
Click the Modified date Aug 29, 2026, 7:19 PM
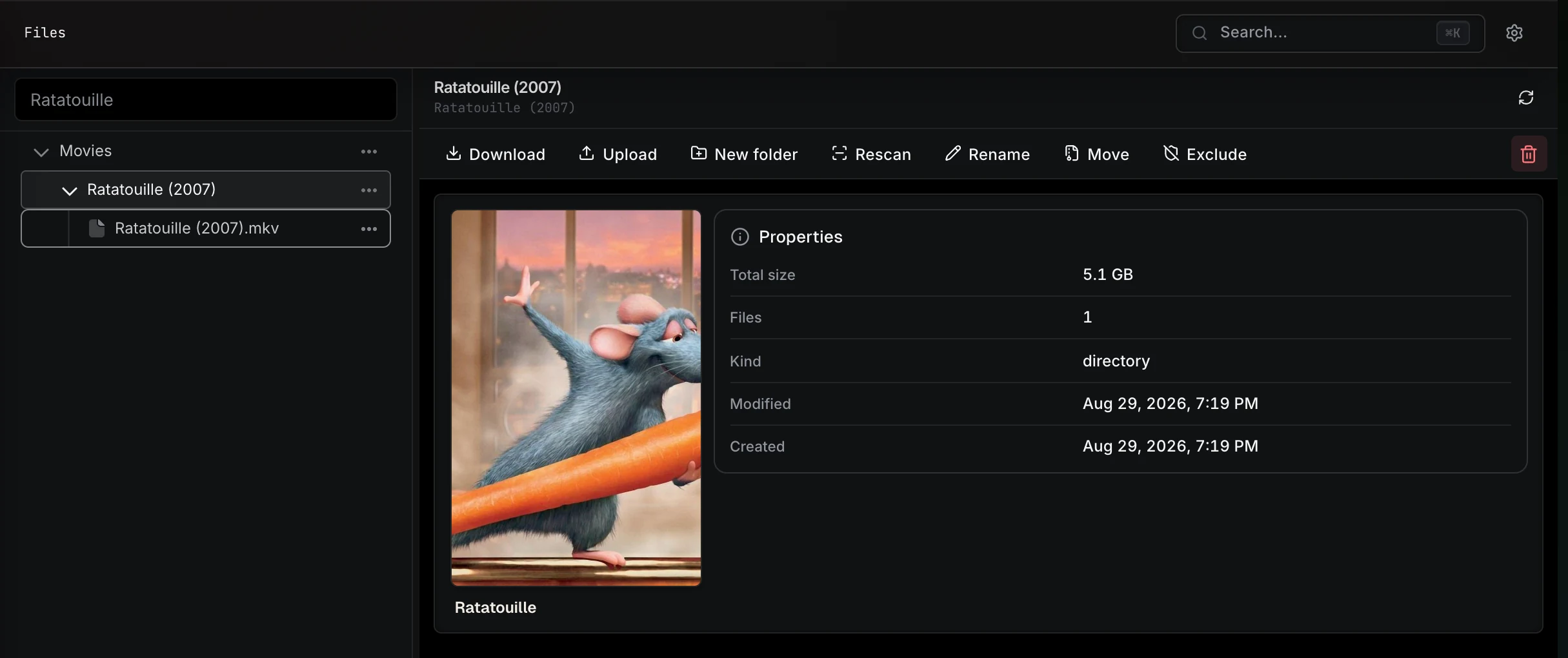click(1171, 403)
